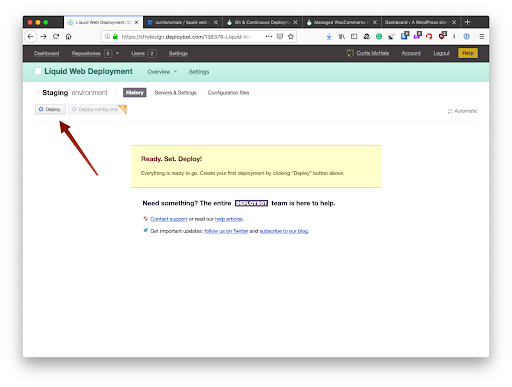Click the Liquid Web Deployment title
Viewport: 512px width, 387px height.
point(88,71)
